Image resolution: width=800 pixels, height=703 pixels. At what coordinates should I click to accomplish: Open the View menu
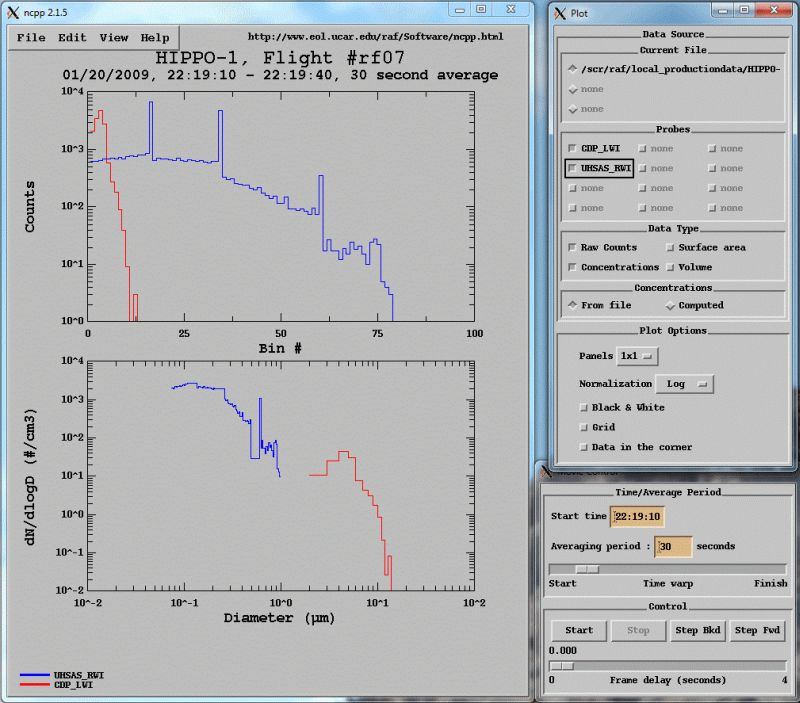tap(113, 38)
